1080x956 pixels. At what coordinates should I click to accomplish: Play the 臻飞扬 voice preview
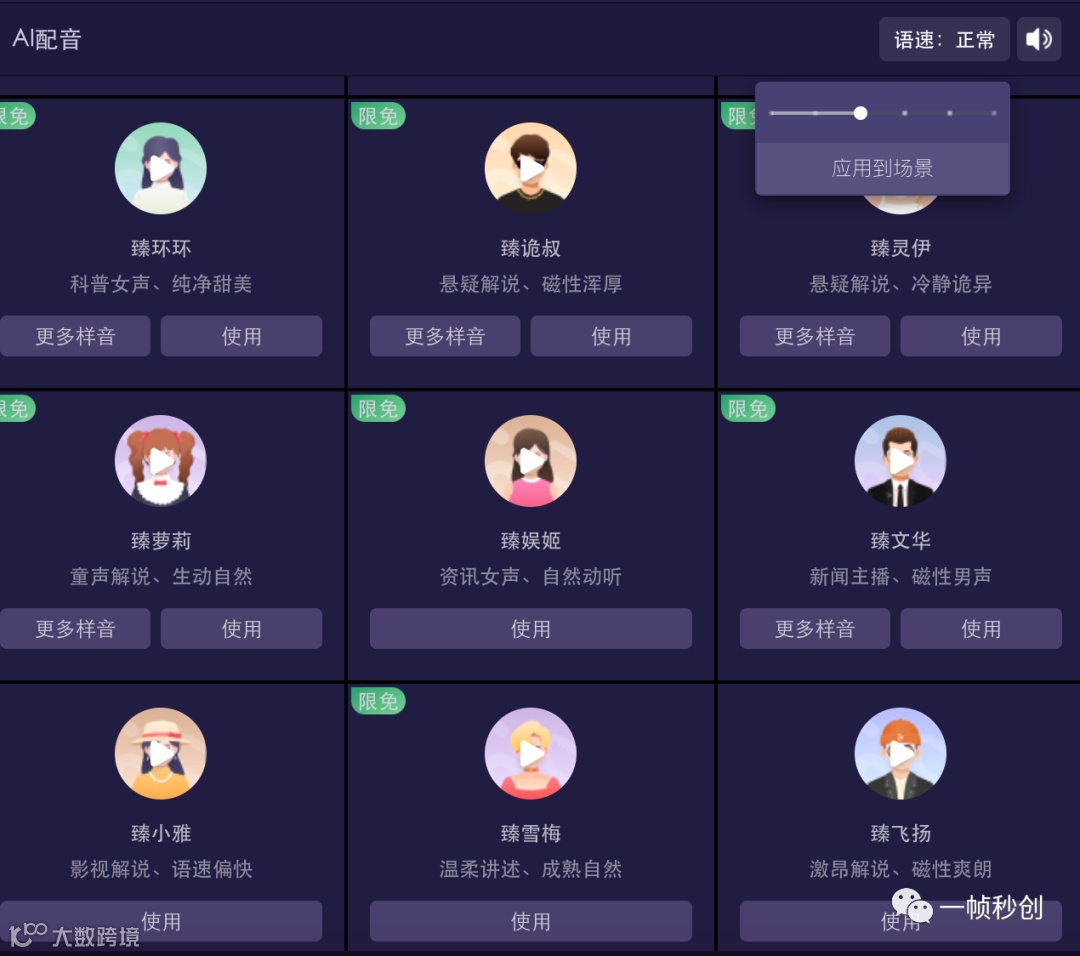(x=900, y=754)
